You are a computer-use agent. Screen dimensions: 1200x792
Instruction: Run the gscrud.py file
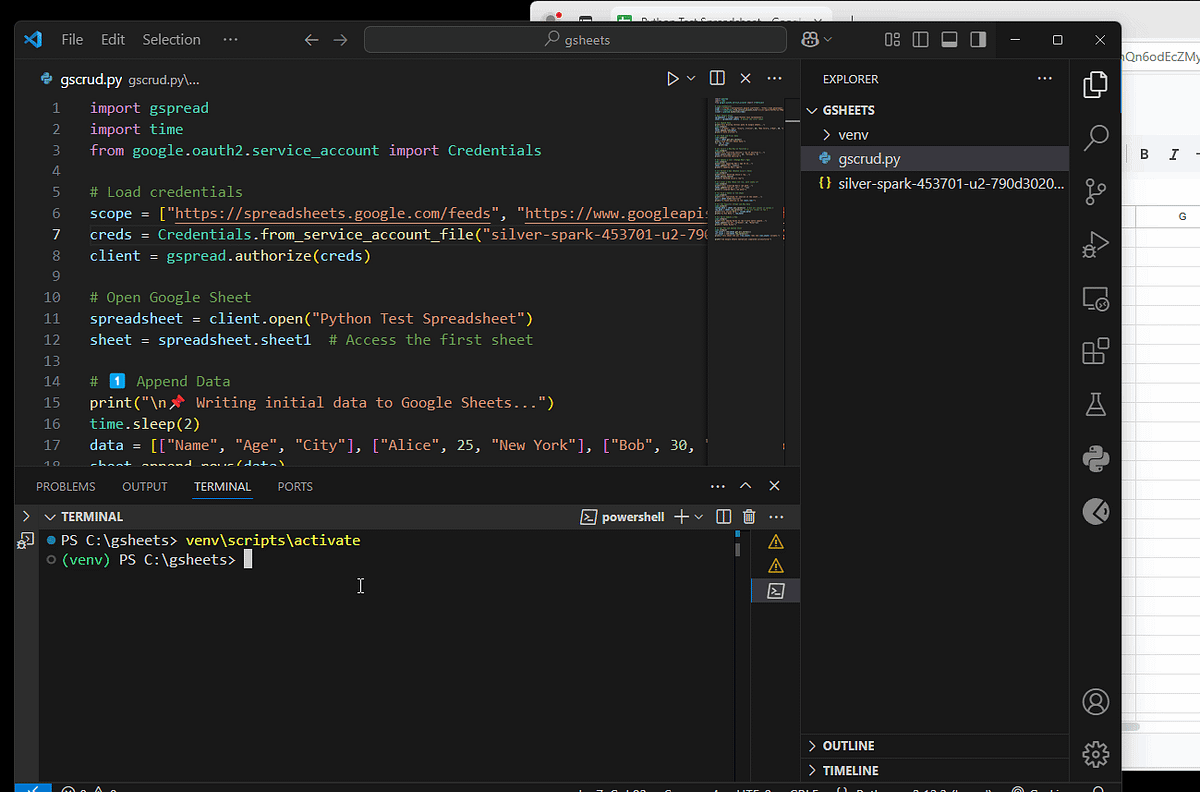671,78
